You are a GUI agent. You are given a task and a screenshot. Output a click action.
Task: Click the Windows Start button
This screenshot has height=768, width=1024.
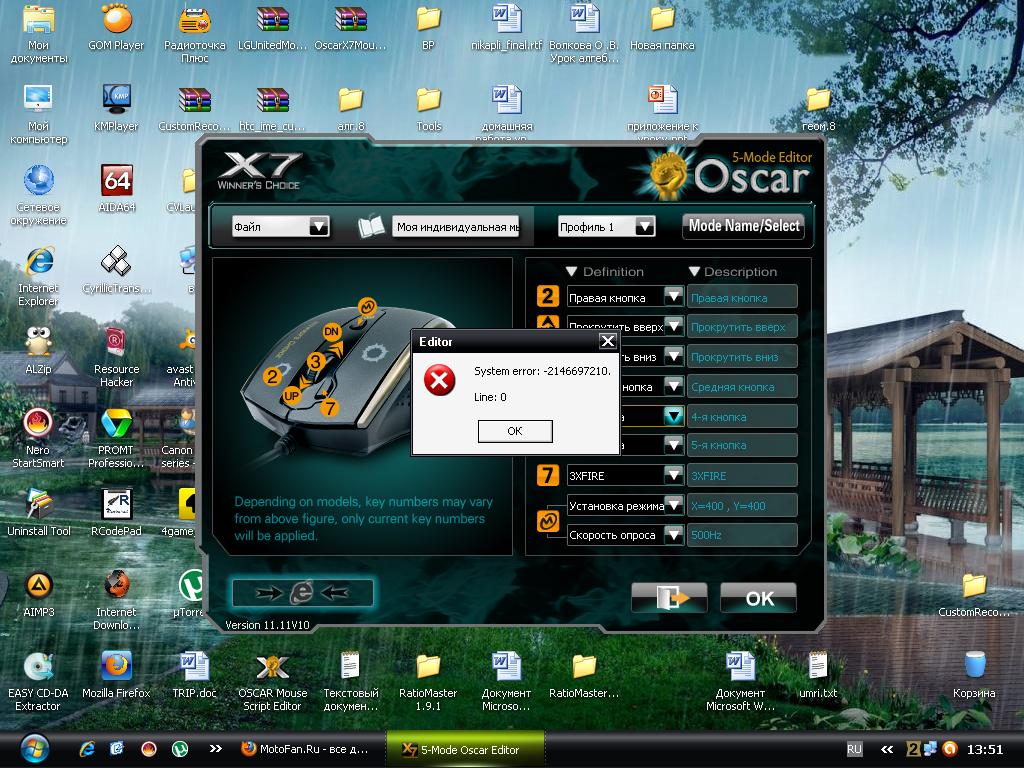pyautogui.click(x=34, y=749)
